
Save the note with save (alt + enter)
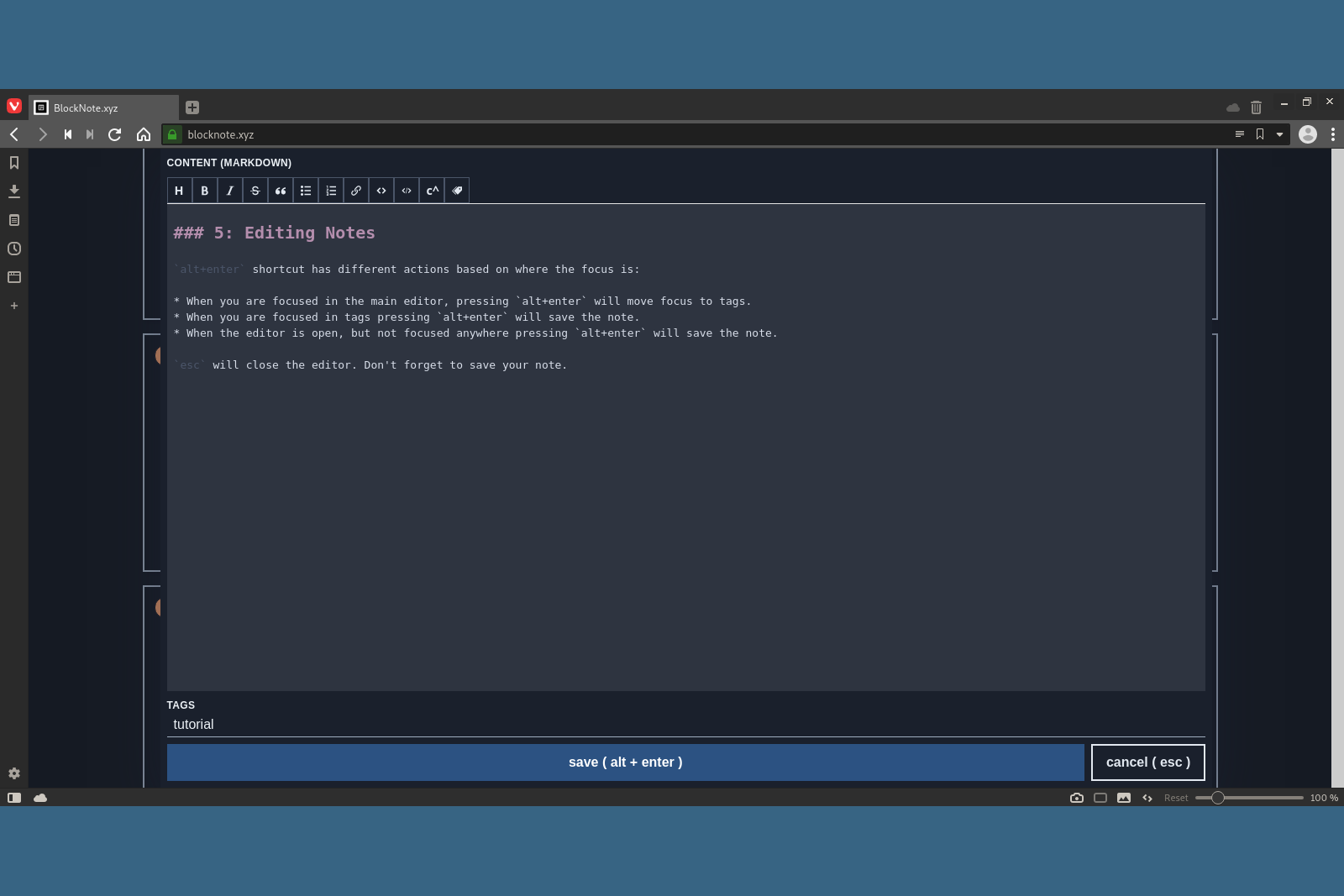[x=626, y=762]
